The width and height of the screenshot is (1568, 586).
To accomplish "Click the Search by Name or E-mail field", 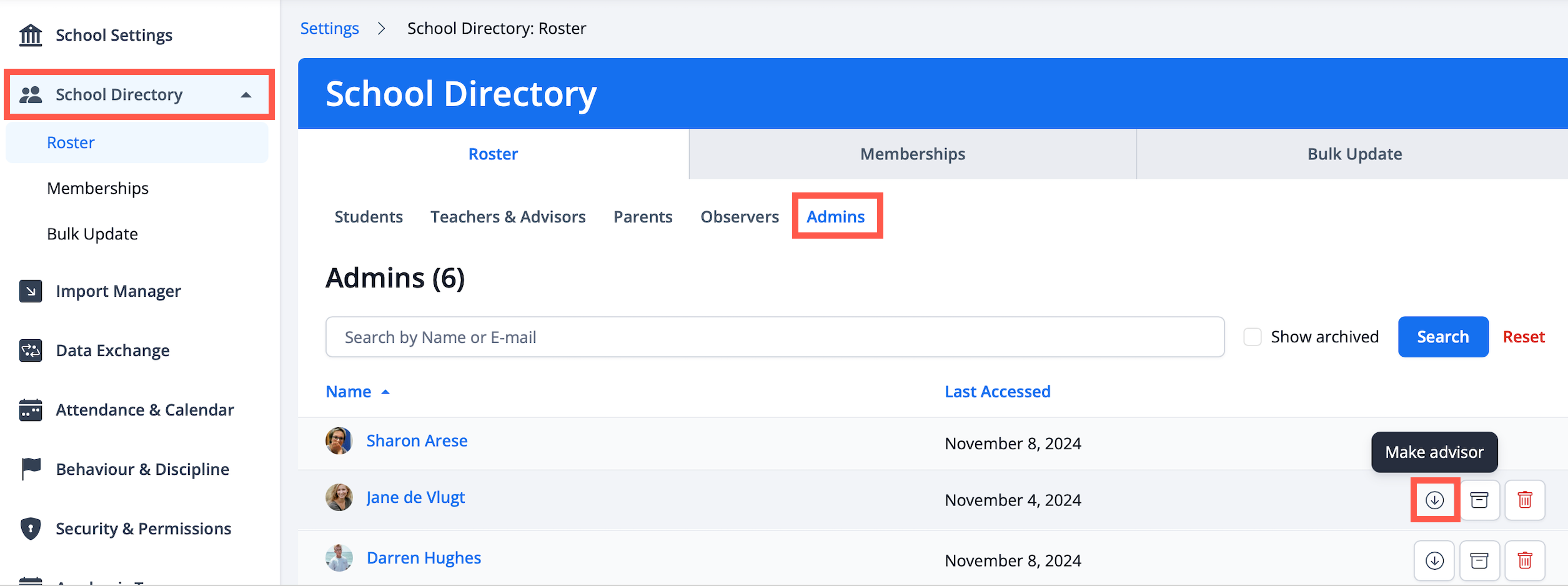I will (775, 337).
